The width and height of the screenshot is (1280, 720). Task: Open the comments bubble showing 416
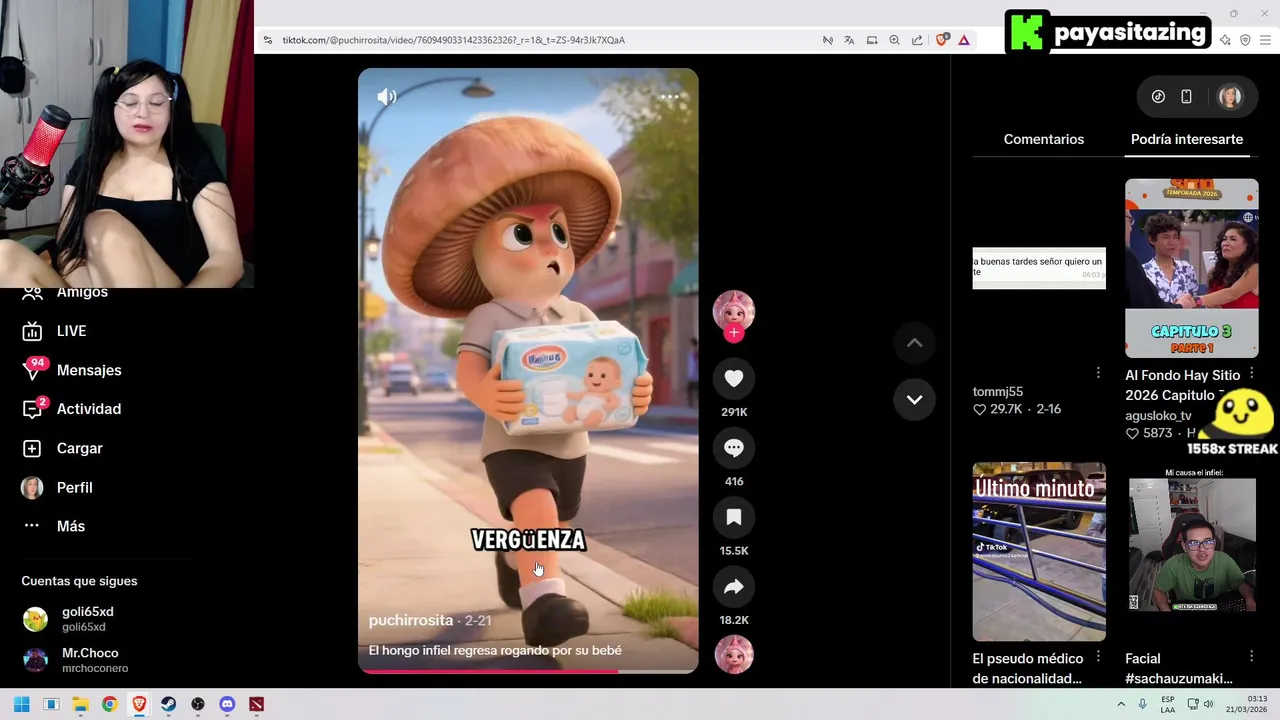click(733, 447)
